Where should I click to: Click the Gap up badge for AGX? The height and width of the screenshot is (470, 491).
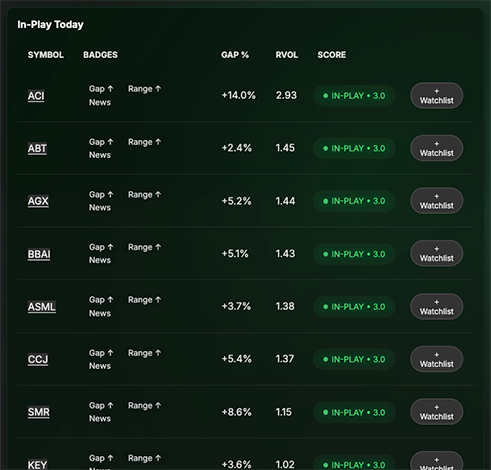[101, 195]
